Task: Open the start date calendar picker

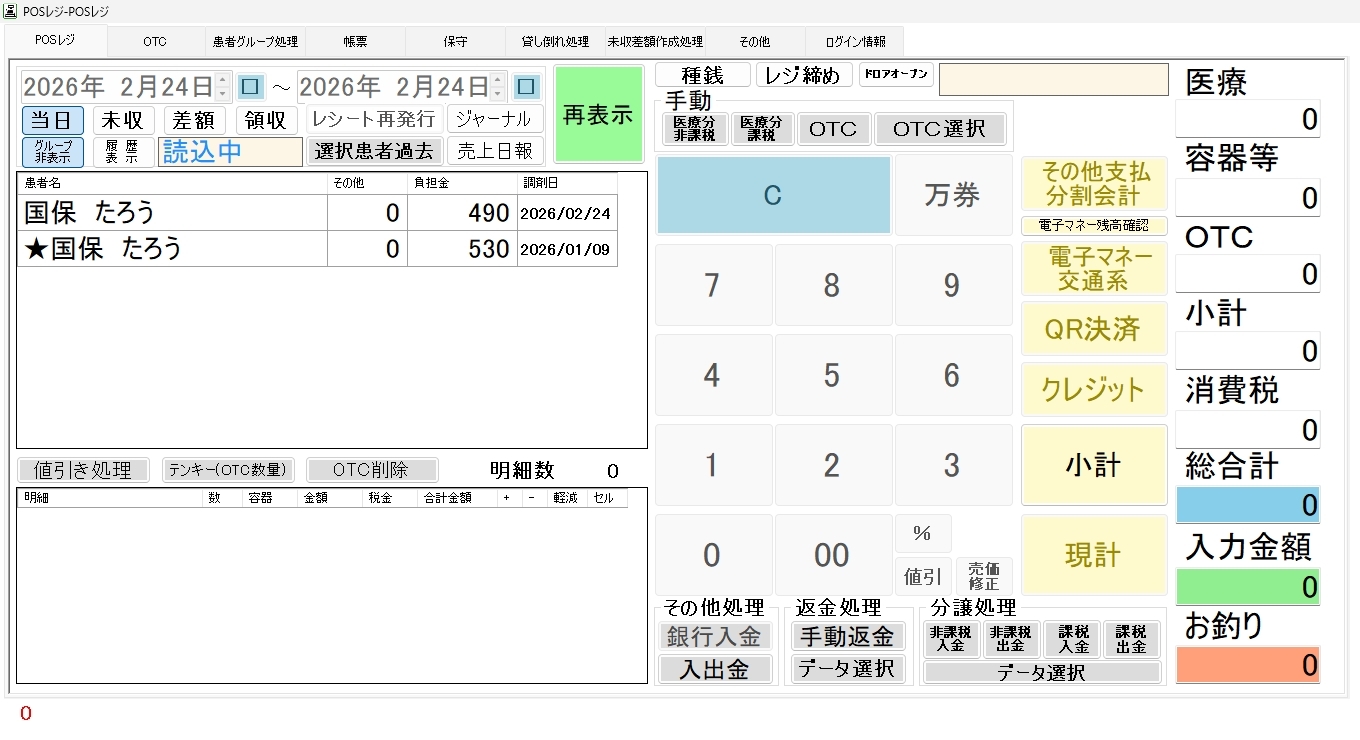Action: (250, 87)
